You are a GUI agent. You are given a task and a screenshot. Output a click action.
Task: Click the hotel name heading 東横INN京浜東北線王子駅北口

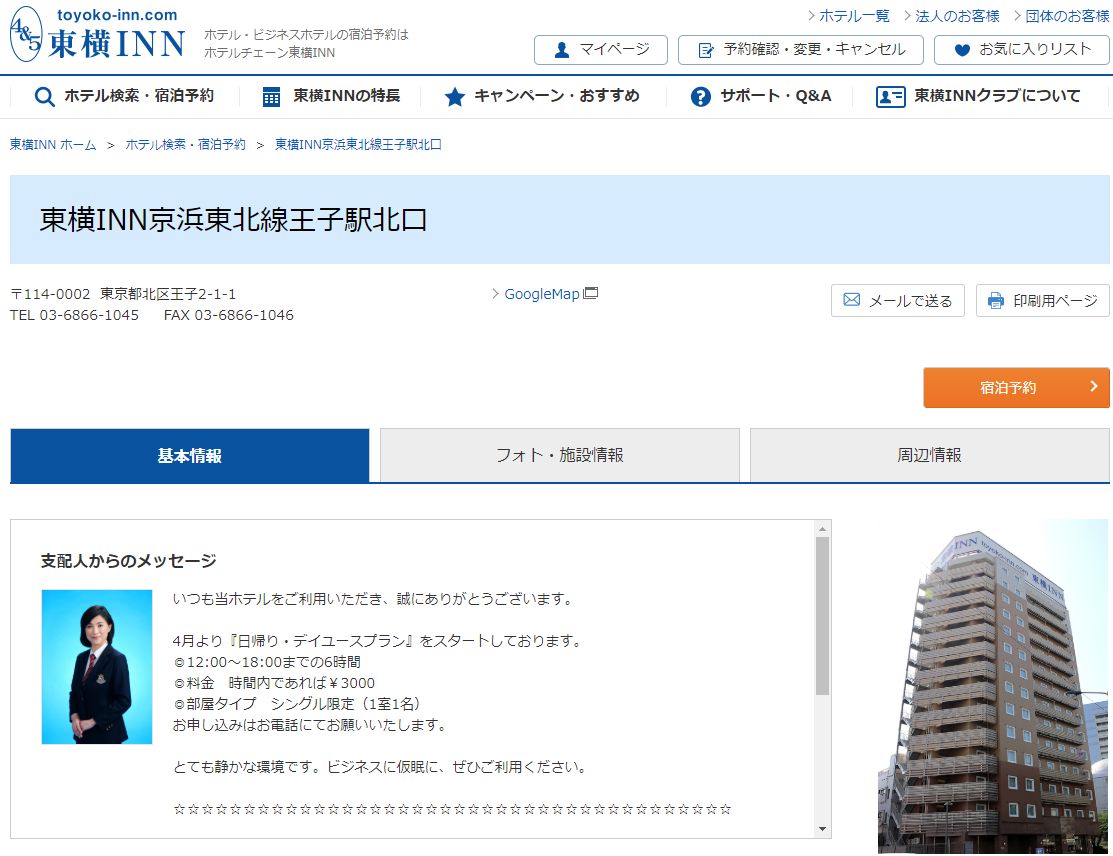(x=234, y=220)
